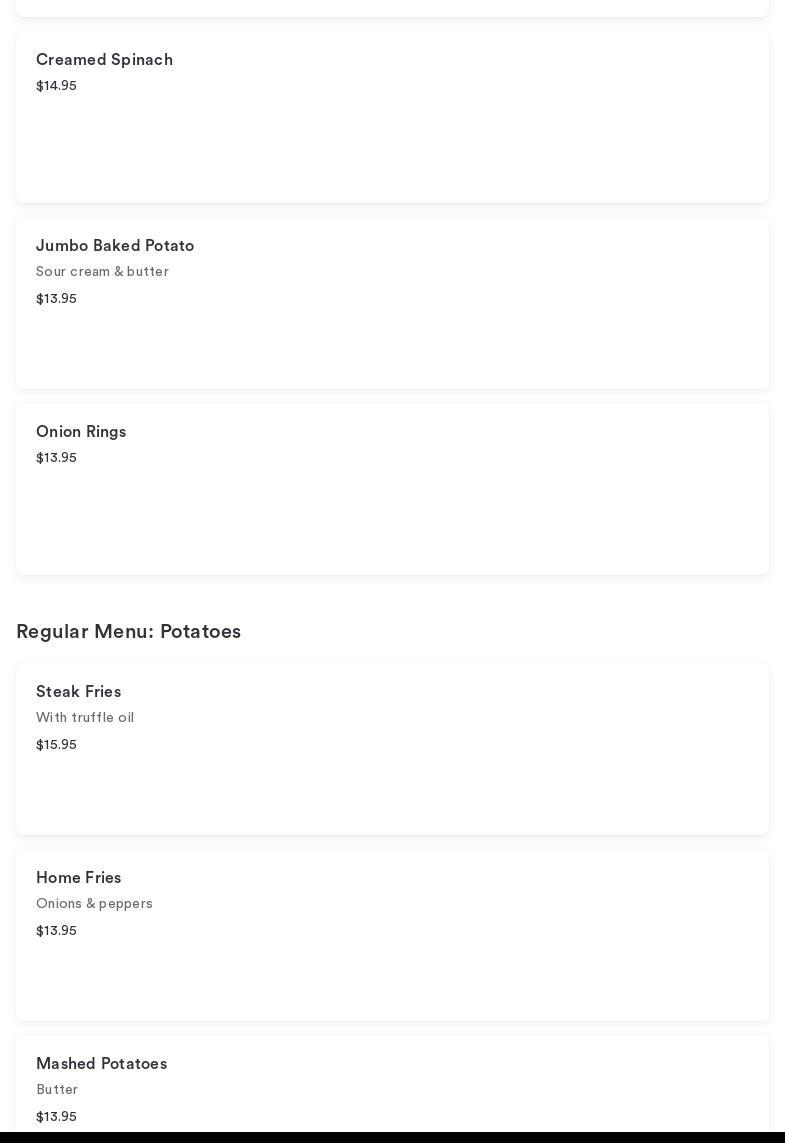The image size is (785, 1143).
Task: Click the 'Regular Menu: Potatoes' section heading
Action: coord(128,632)
